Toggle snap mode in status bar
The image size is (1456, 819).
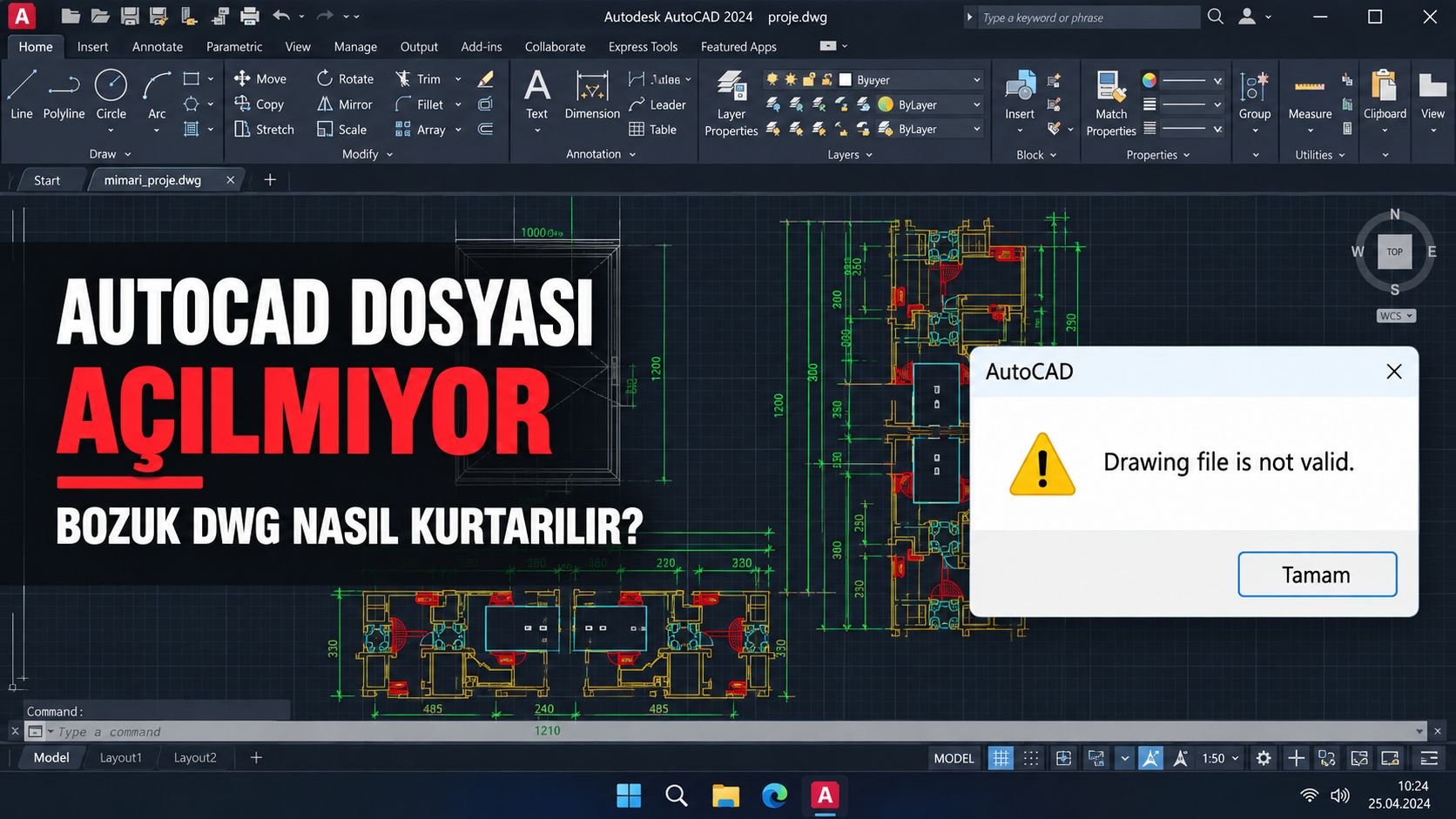point(1031,758)
